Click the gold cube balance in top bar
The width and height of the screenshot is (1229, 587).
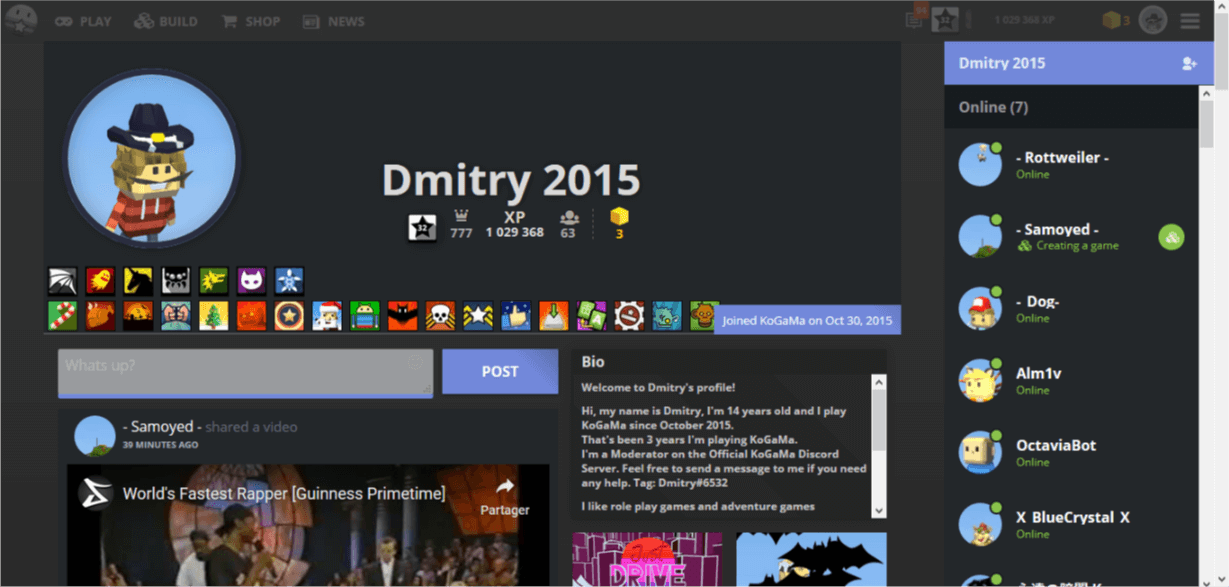click(1116, 20)
